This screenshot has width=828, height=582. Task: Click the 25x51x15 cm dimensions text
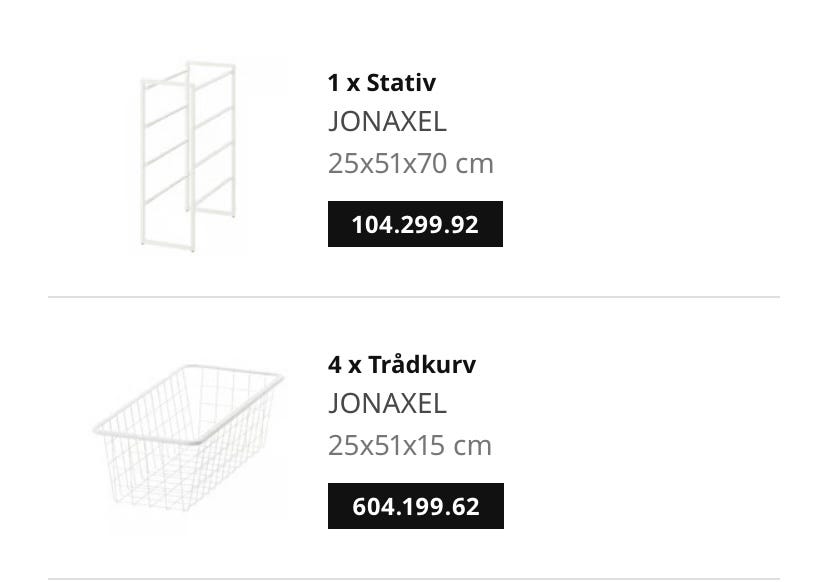(x=409, y=445)
